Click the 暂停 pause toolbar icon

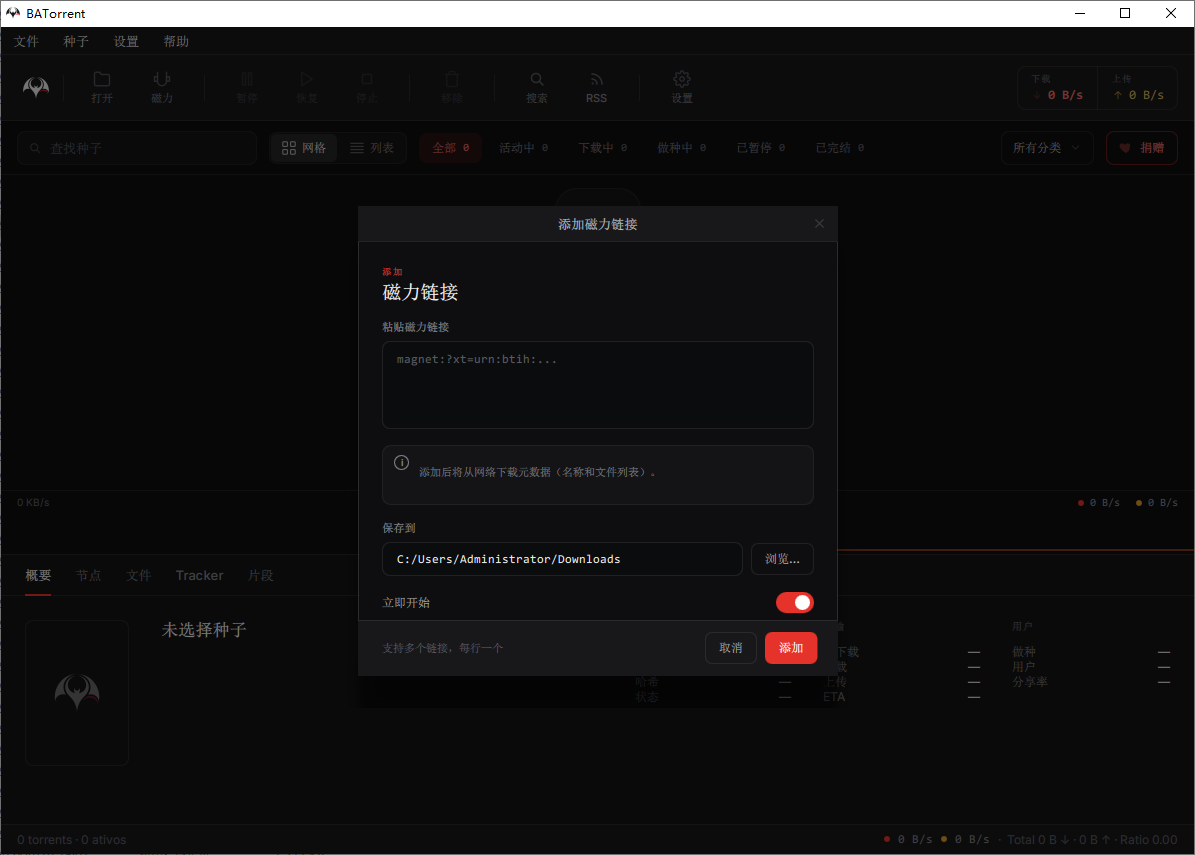pyautogui.click(x=247, y=88)
